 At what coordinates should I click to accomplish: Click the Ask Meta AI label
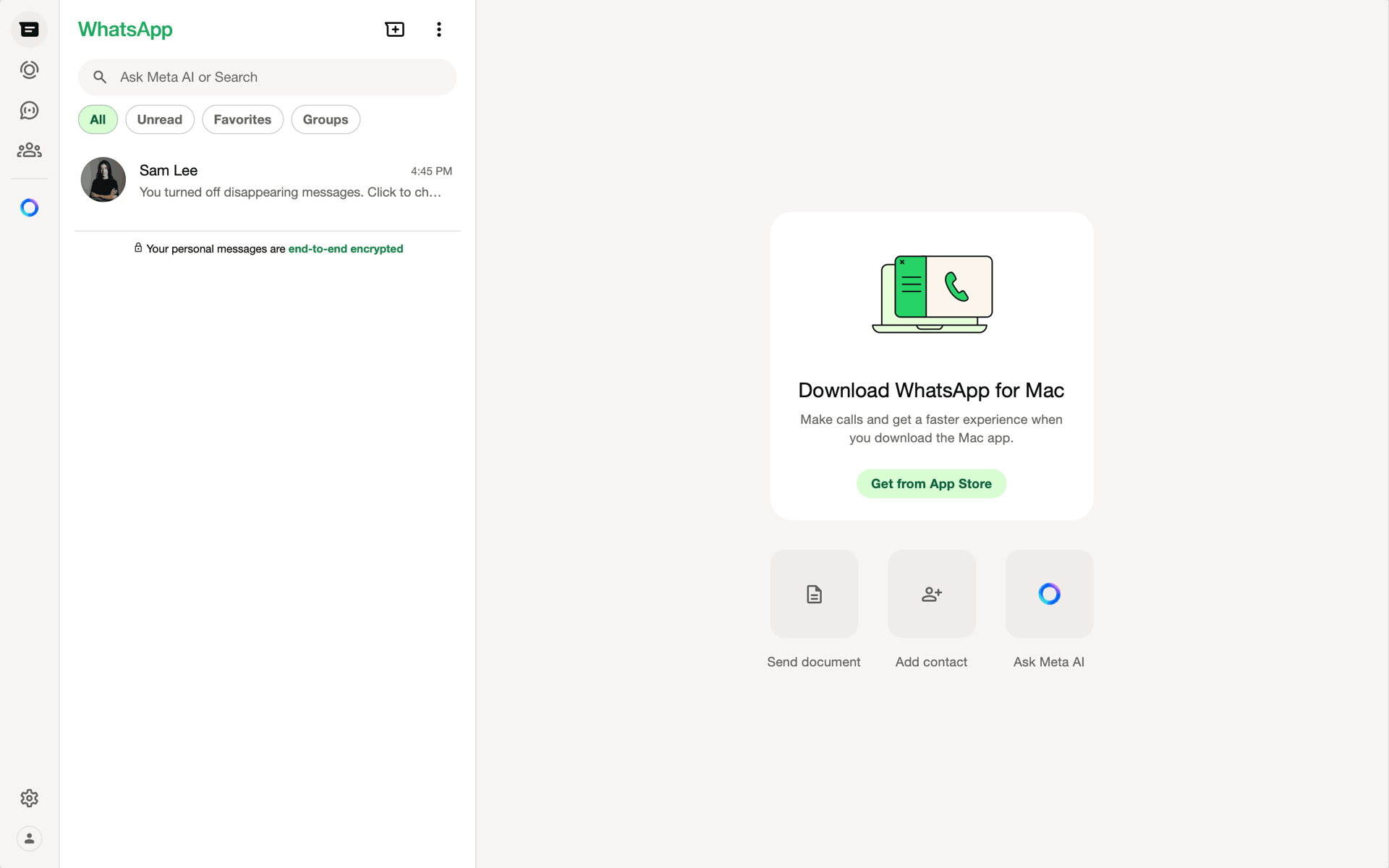pyautogui.click(x=1049, y=662)
